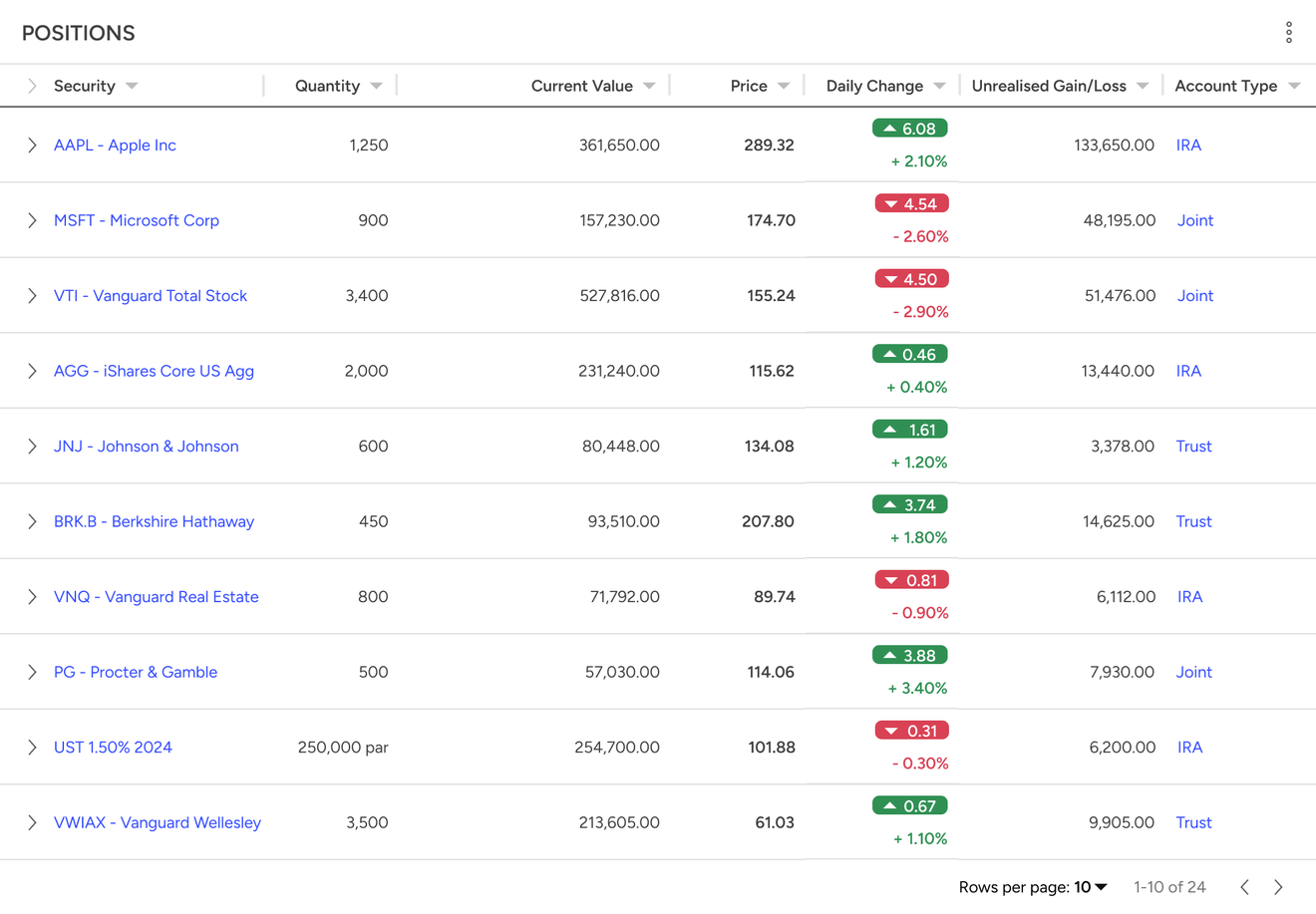Click Joint account link in MSFT row
This screenshot has width=1316, height=914.
tap(1195, 220)
